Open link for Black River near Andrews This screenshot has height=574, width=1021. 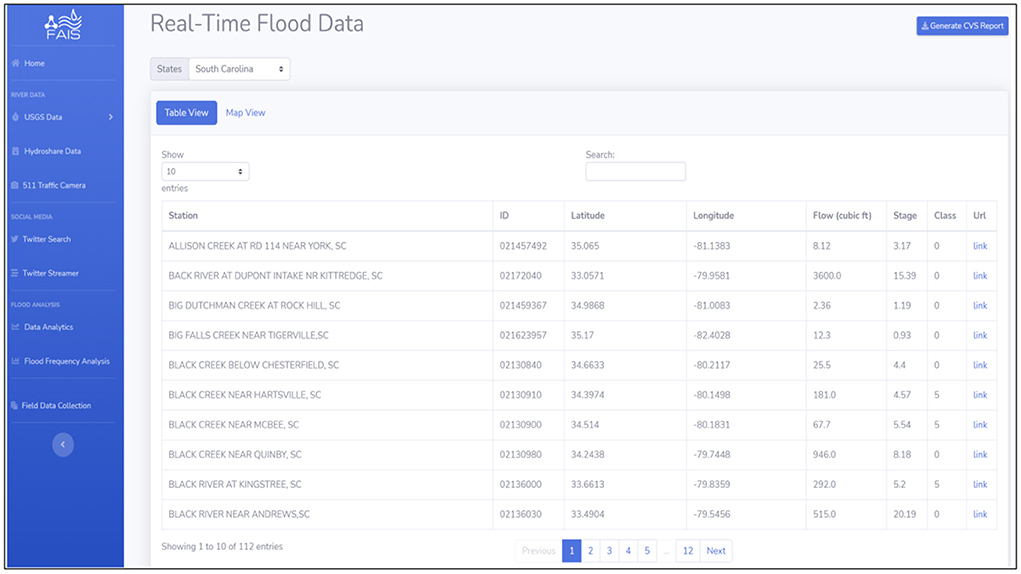click(980, 514)
